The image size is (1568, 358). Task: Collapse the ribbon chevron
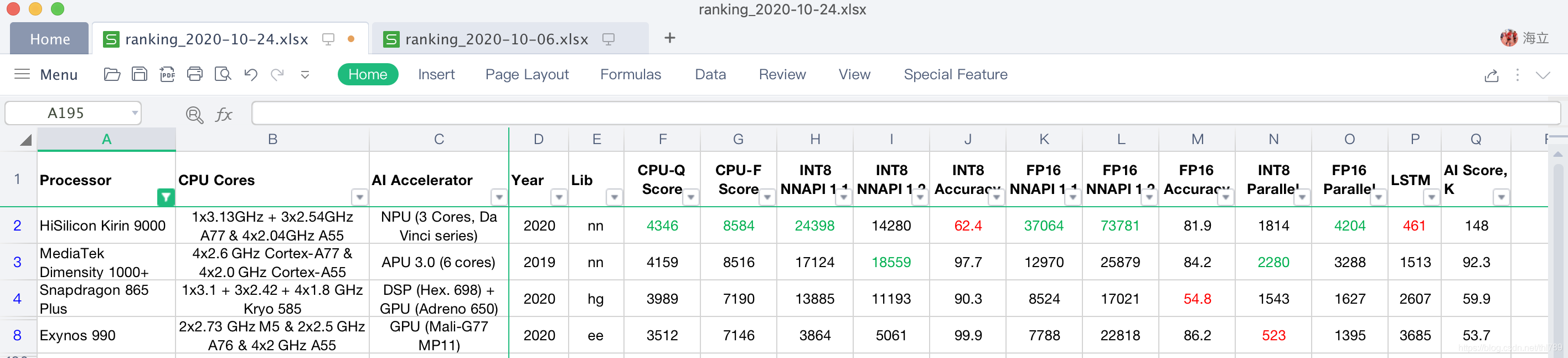1543,75
